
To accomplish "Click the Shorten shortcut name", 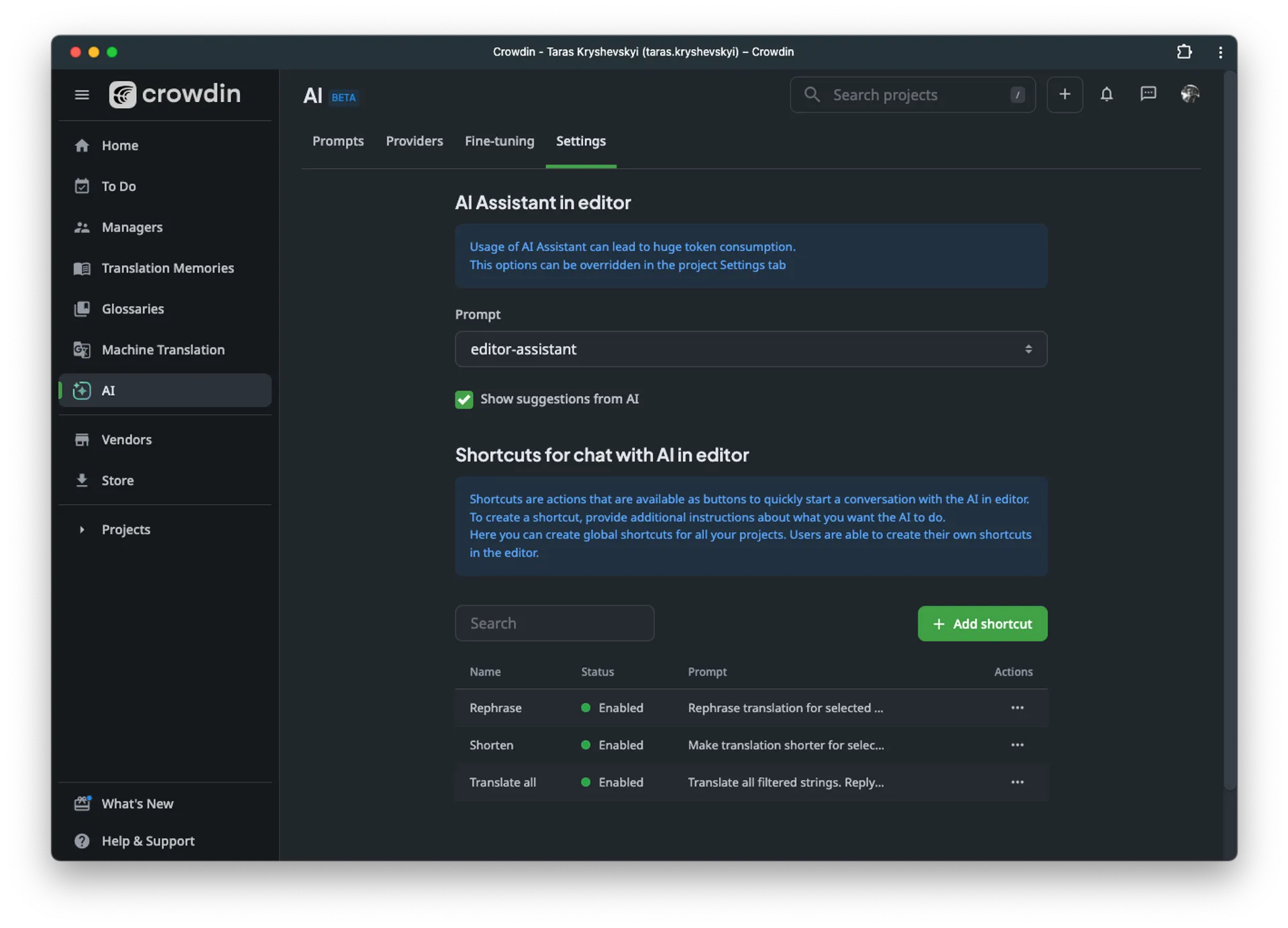I will click(x=492, y=745).
